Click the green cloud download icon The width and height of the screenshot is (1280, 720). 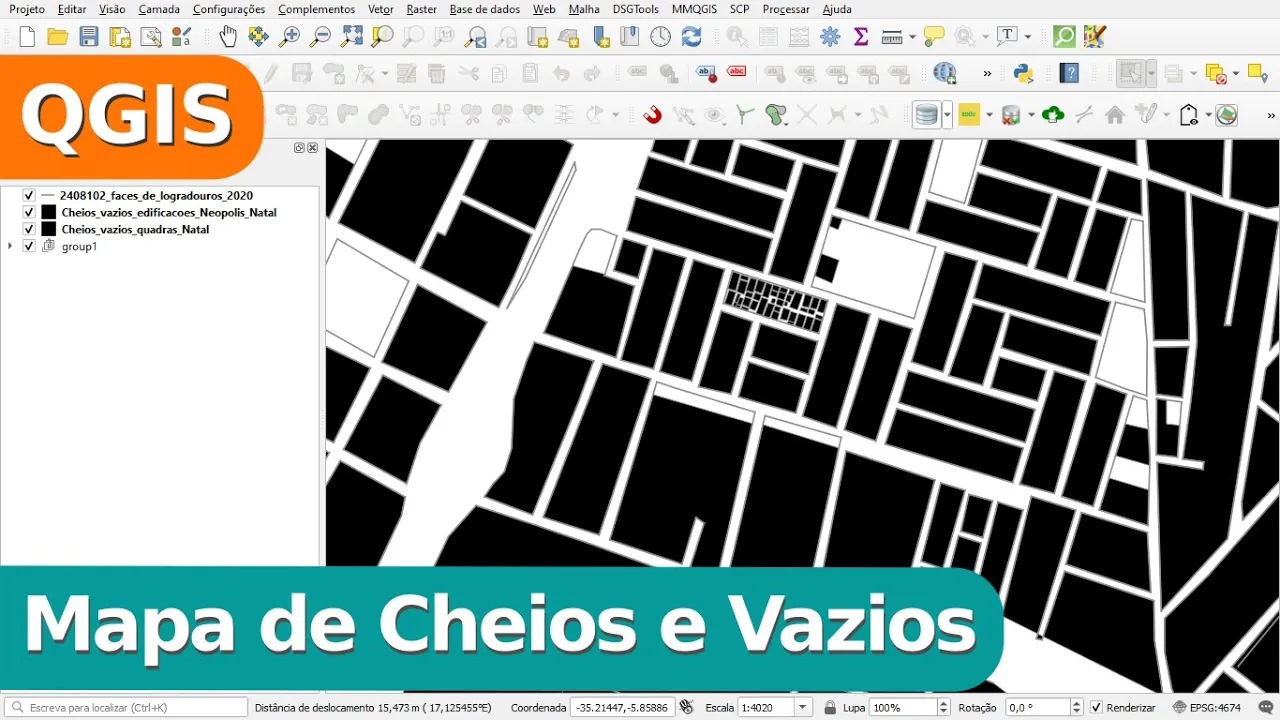(x=1052, y=115)
